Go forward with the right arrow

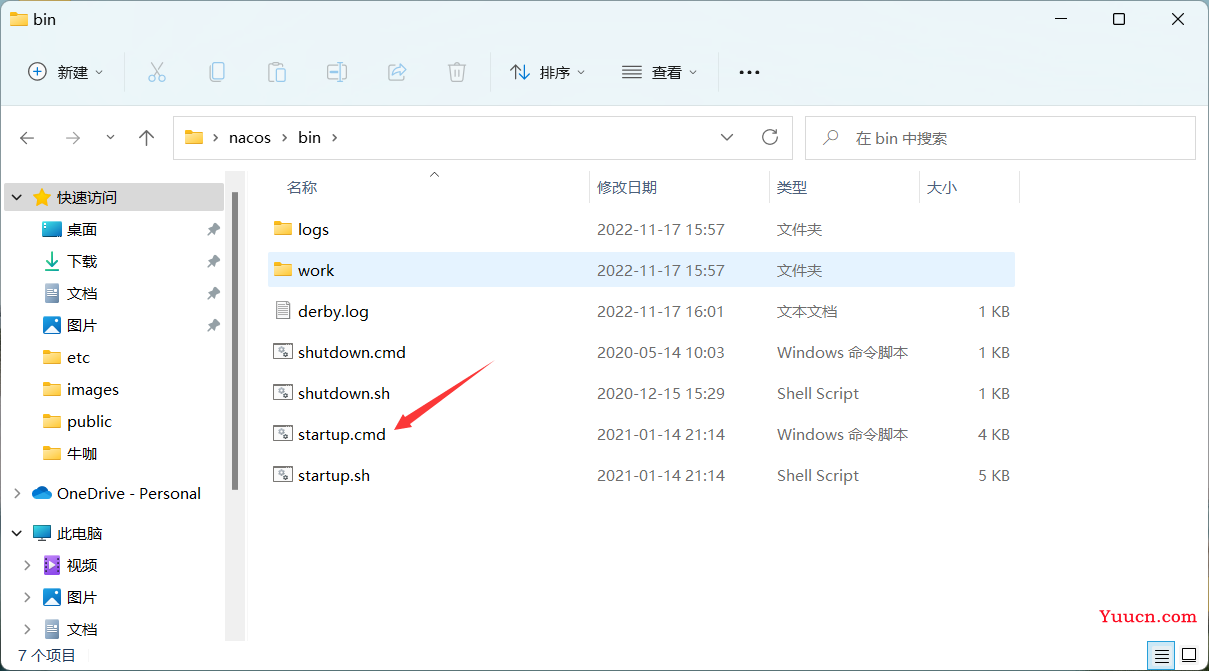[x=72, y=138]
